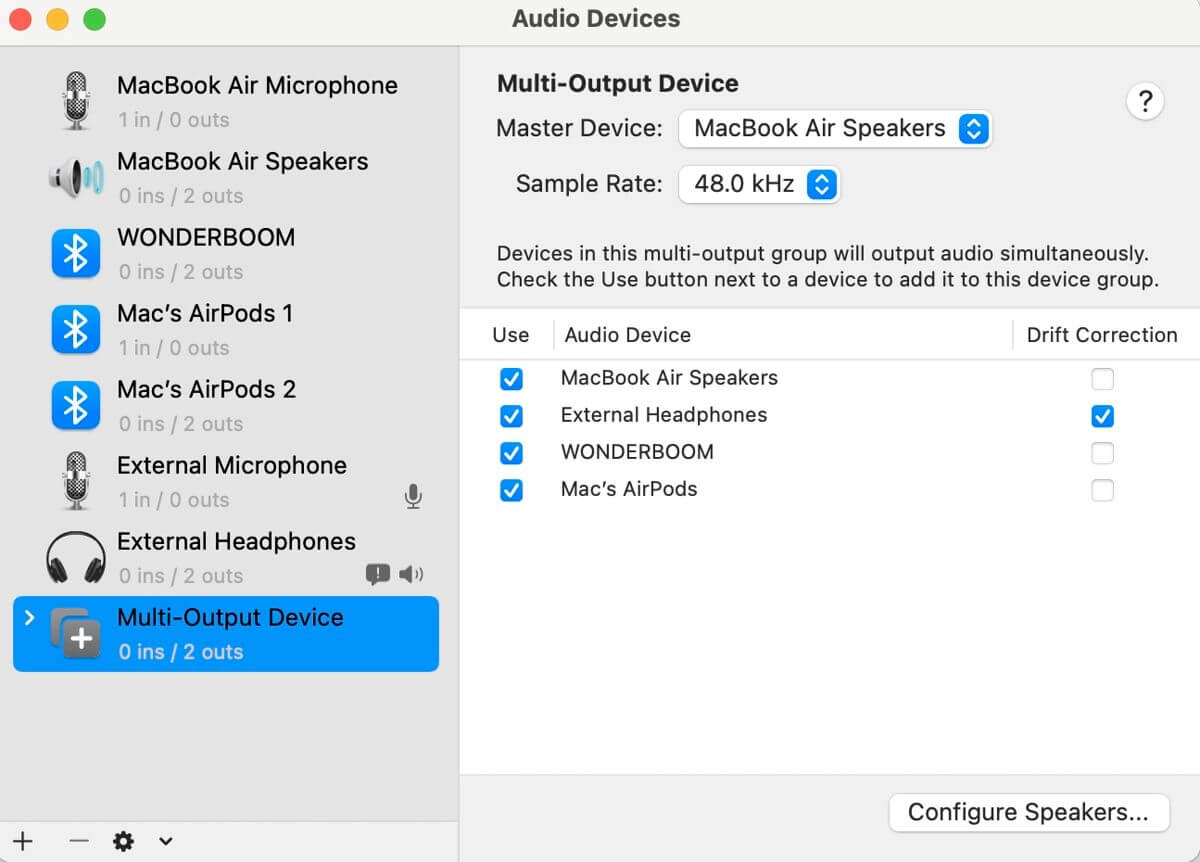Open the question mark help button
The height and width of the screenshot is (862, 1200).
(1145, 101)
